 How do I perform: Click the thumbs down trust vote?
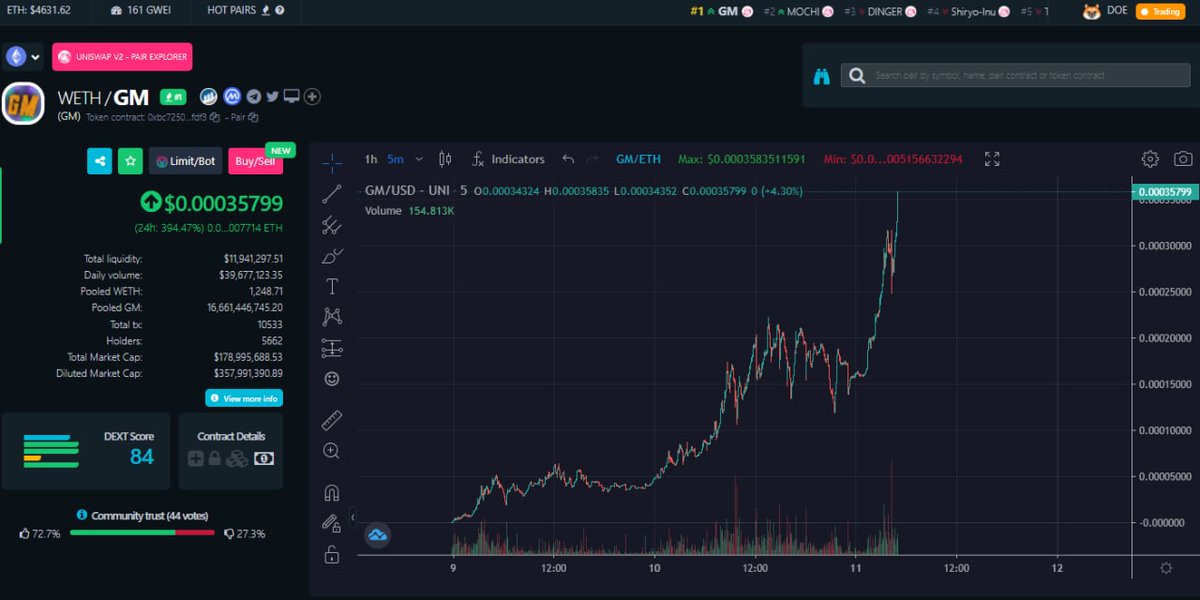click(229, 534)
